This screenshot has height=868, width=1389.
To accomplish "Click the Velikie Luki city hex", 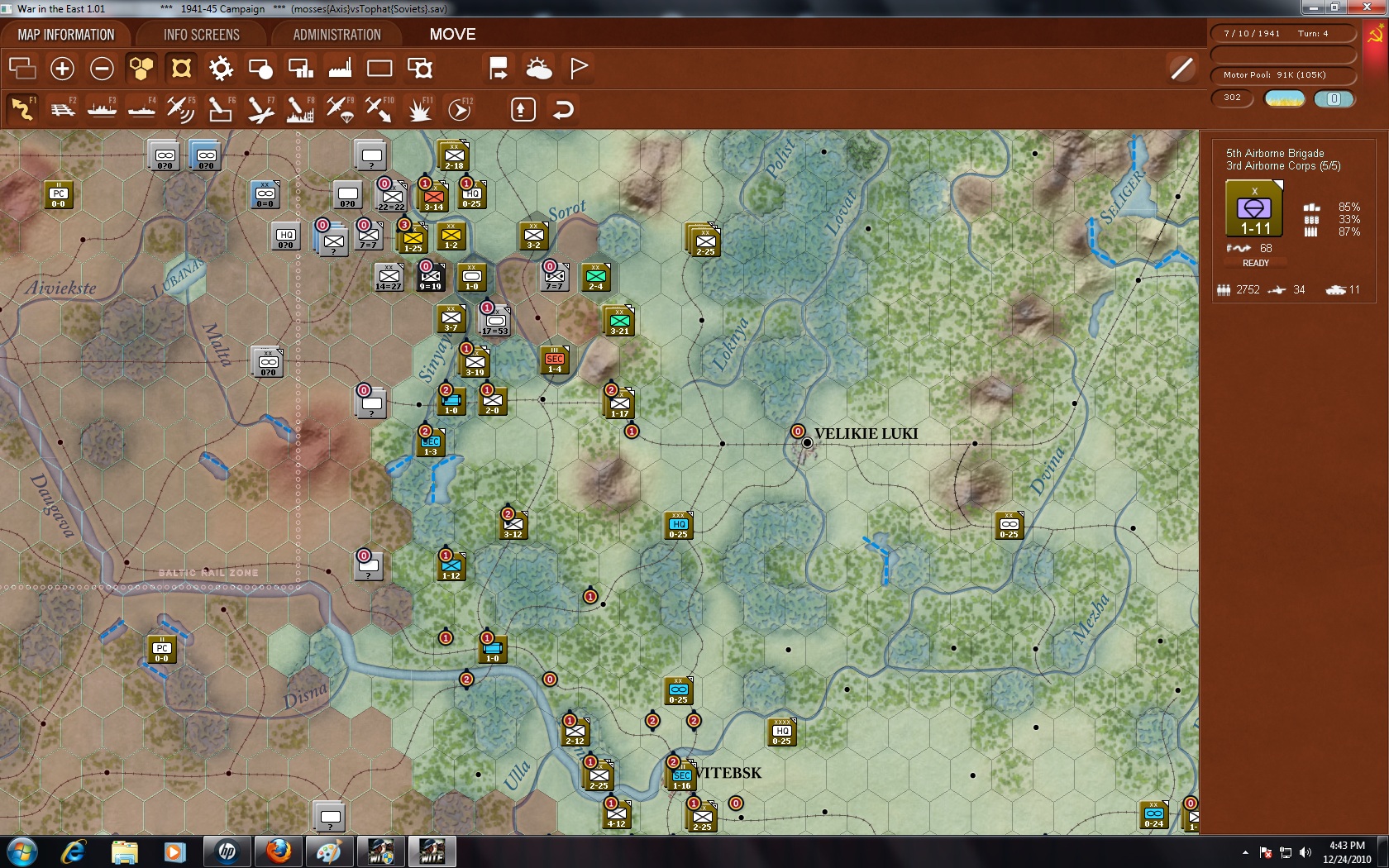I will [807, 443].
